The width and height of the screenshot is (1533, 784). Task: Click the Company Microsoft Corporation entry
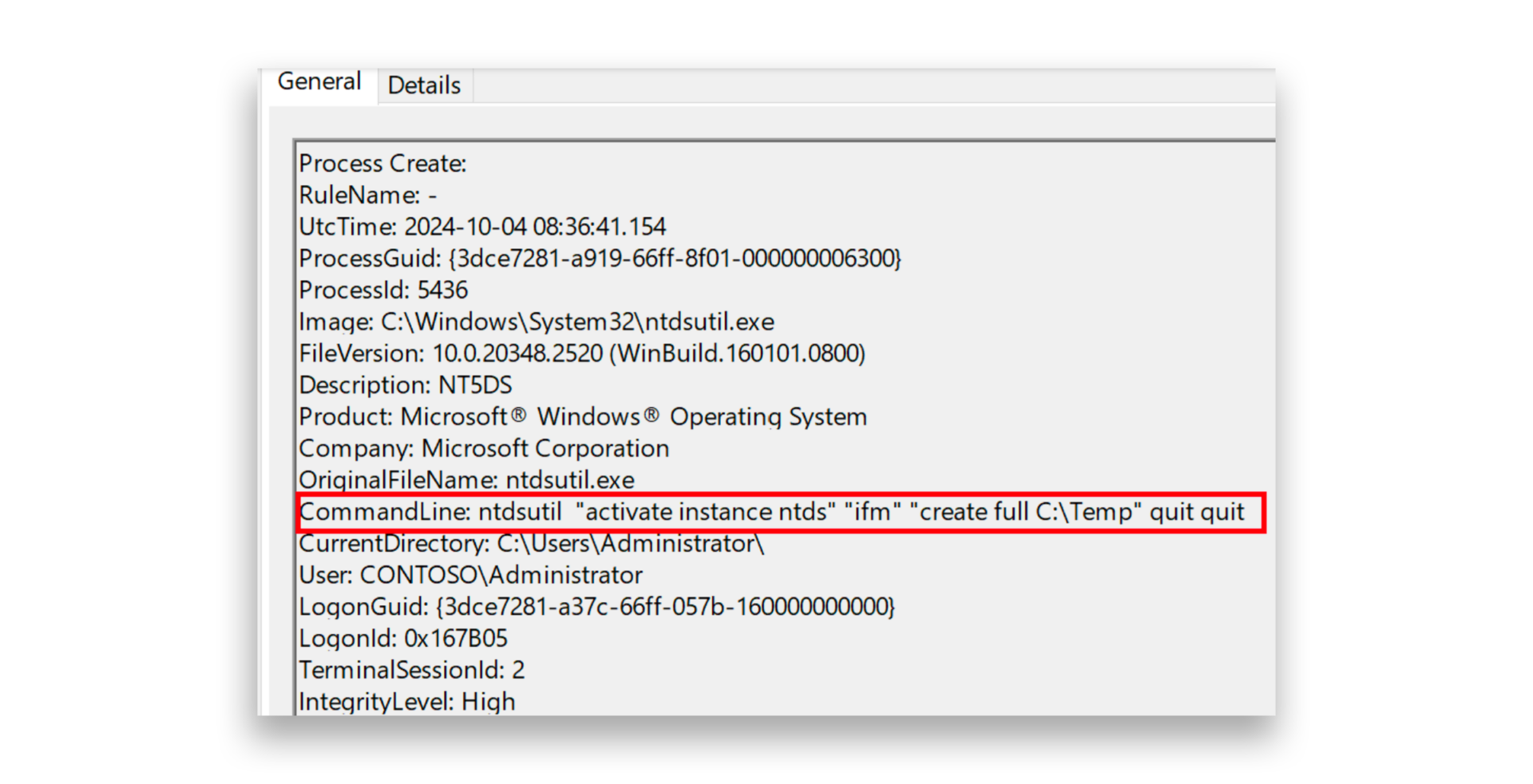(x=483, y=448)
